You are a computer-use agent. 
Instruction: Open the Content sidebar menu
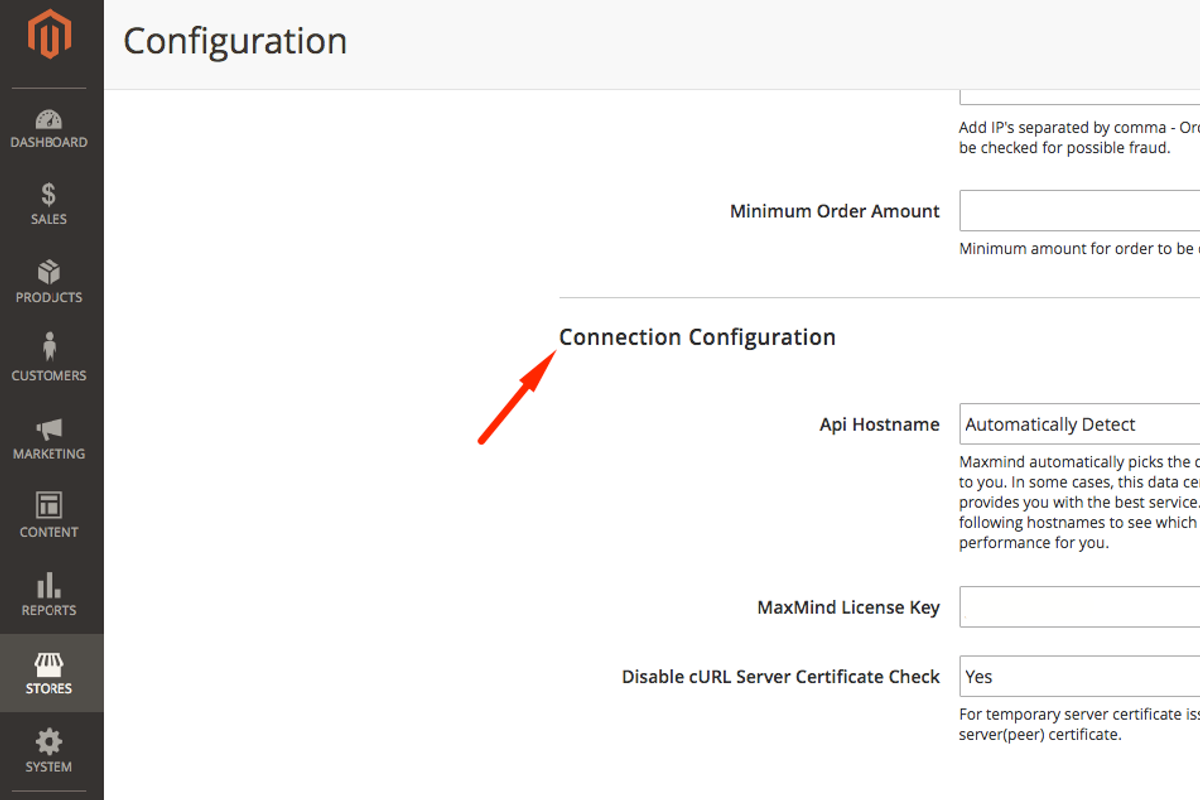49,516
